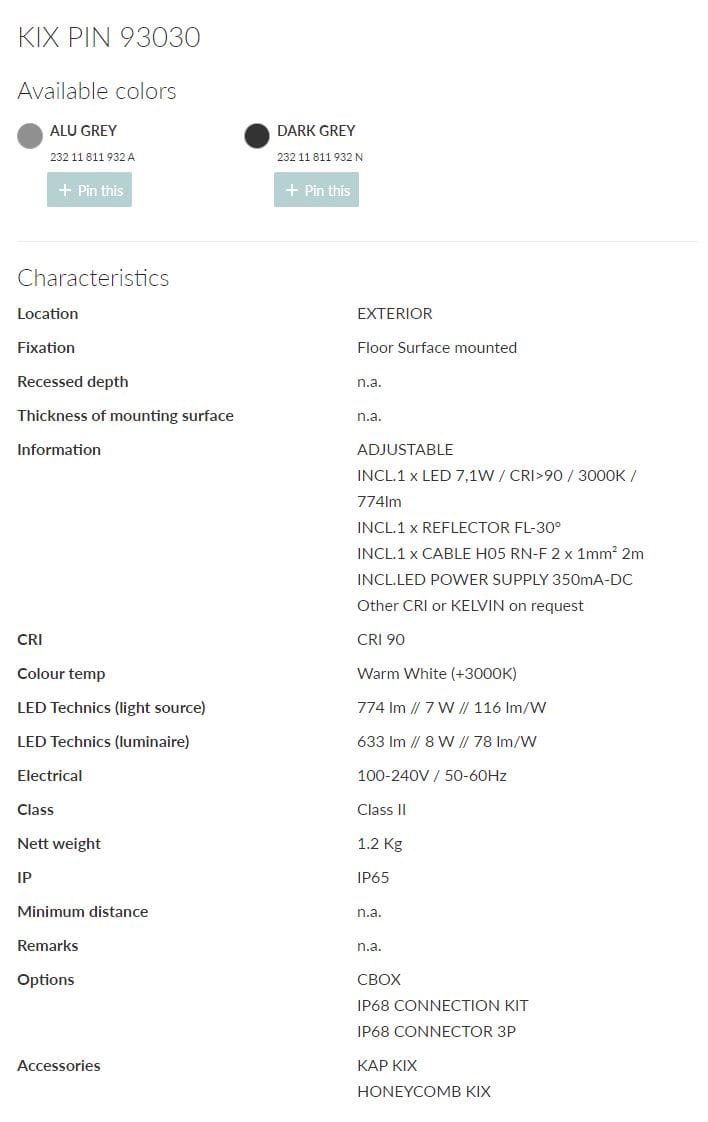This screenshot has width=708, height=1122.
Task: Click the ALU GREY color name
Action: (x=83, y=130)
